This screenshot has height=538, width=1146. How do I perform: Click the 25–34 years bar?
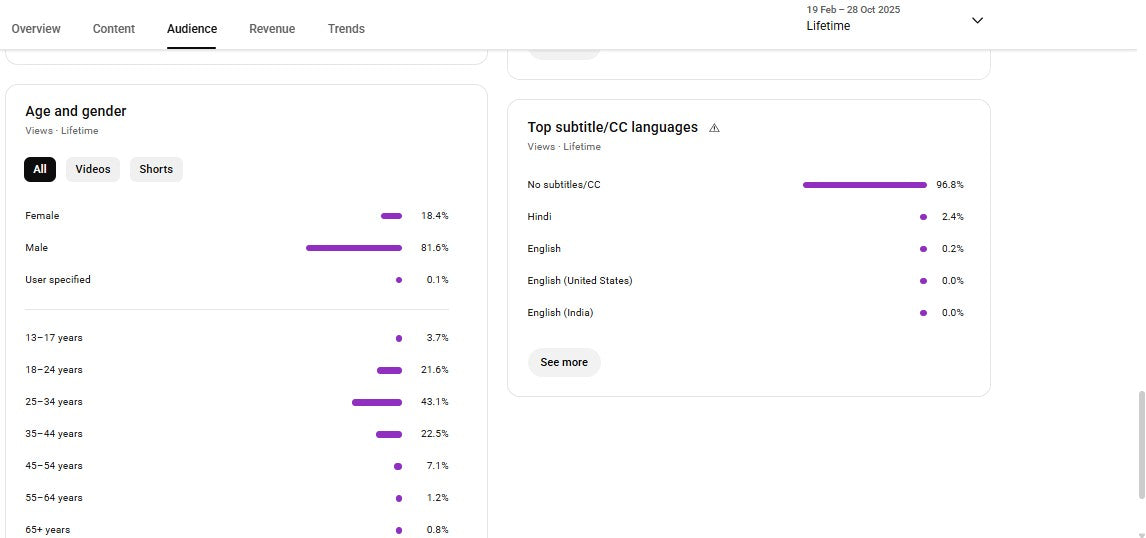pyautogui.click(x=377, y=402)
